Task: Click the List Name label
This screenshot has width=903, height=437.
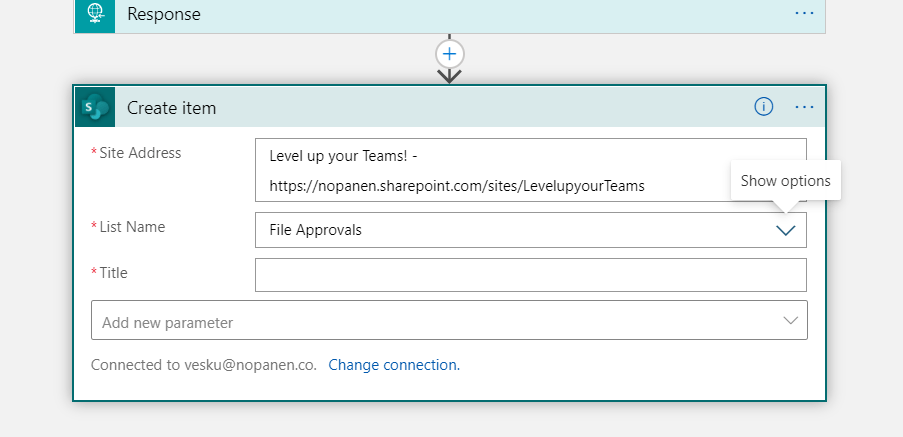Action: click(x=132, y=227)
